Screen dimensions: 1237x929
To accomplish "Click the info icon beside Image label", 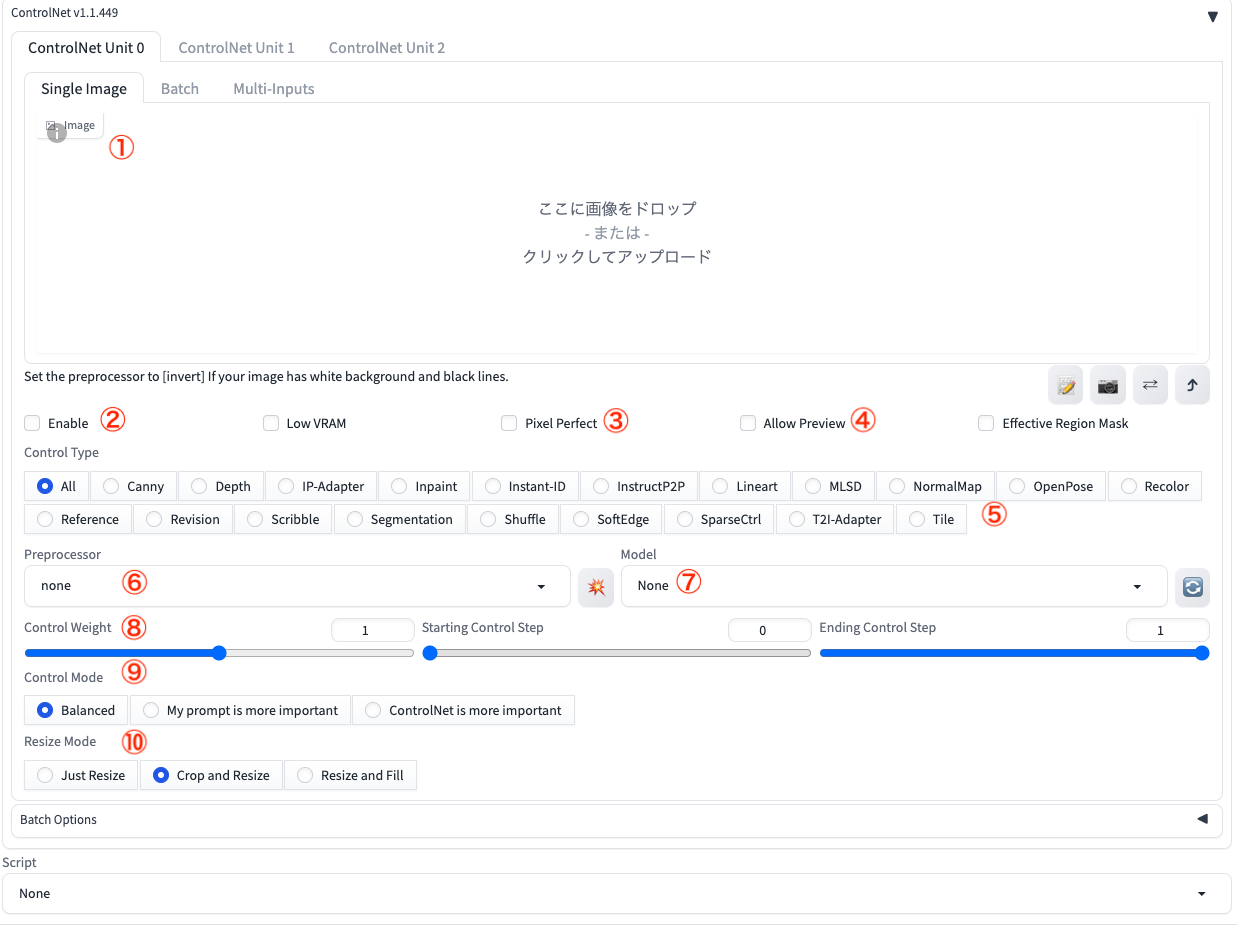I will pyautogui.click(x=57, y=132).
